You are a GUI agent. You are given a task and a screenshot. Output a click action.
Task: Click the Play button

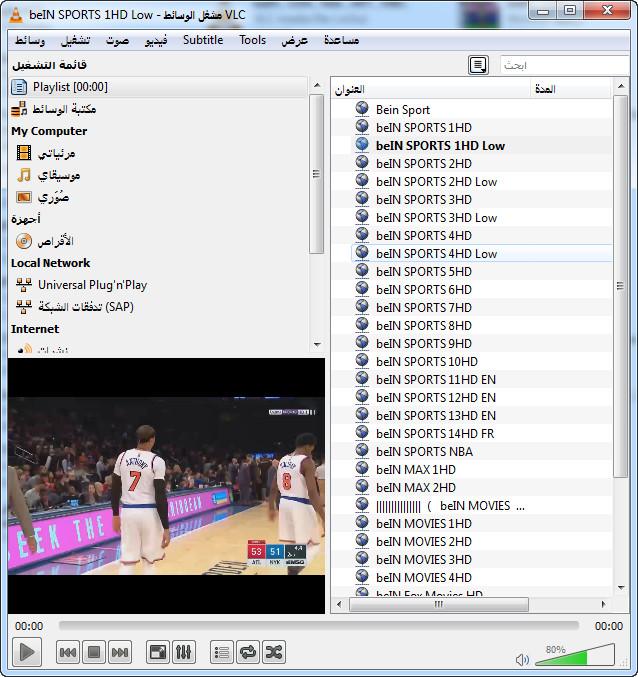click(27, 652)
